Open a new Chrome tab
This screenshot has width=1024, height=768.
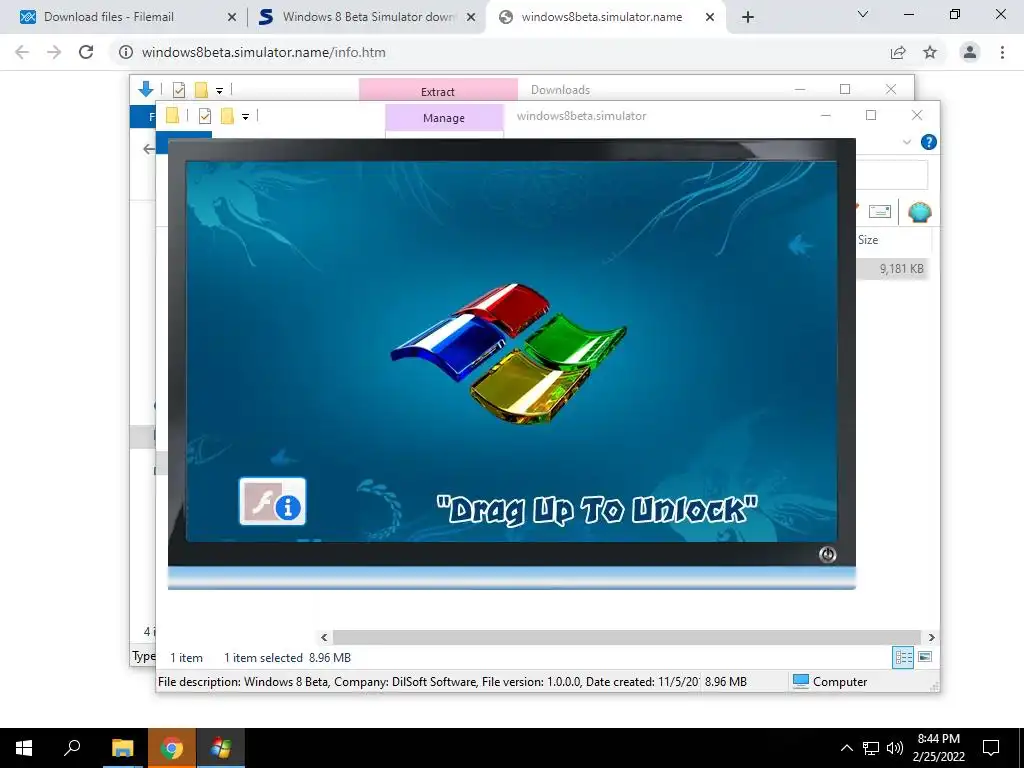(x=748, y=18)
